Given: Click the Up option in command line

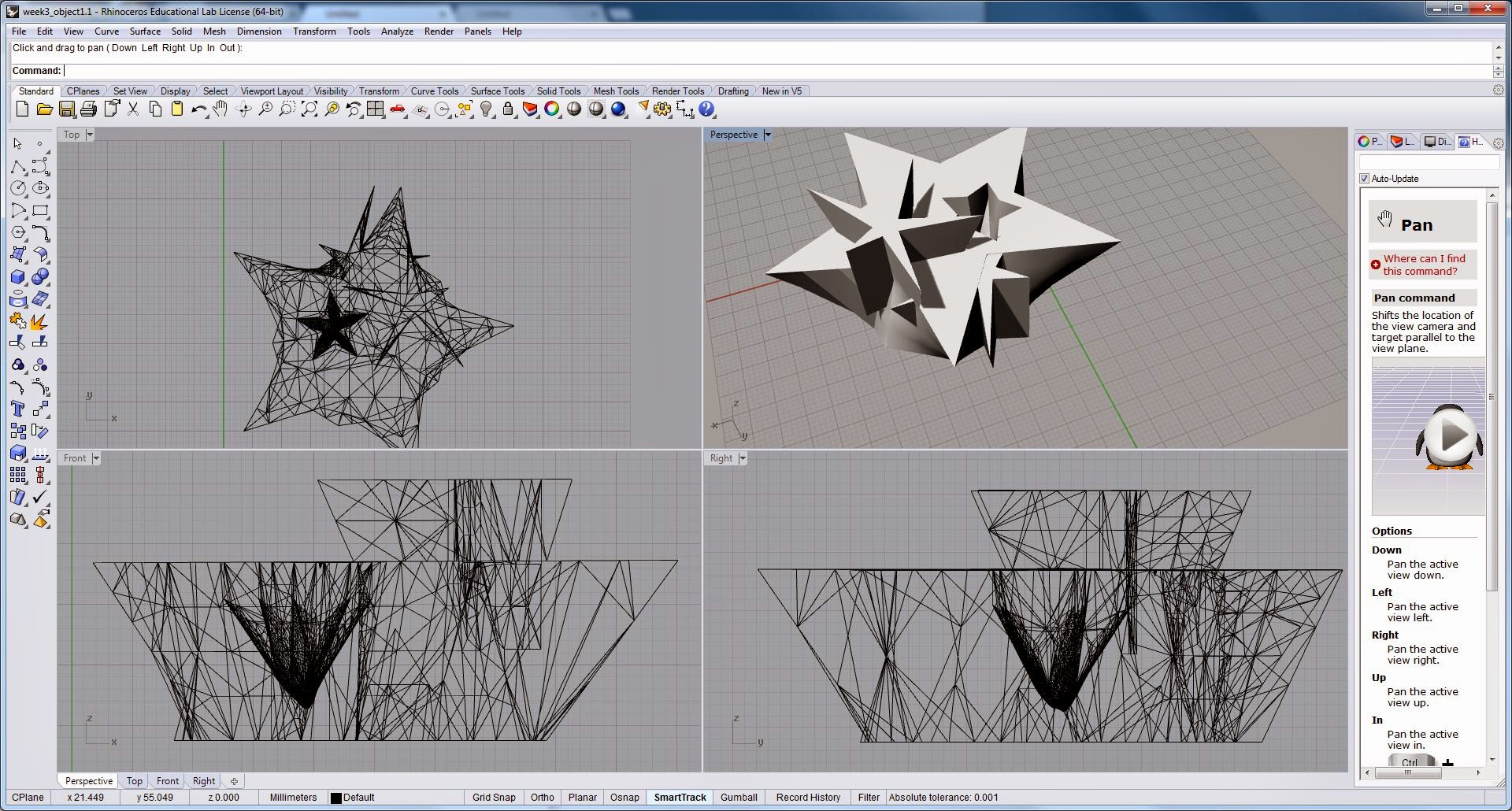Looking at the screenshot, I should (x=196, y=48).
